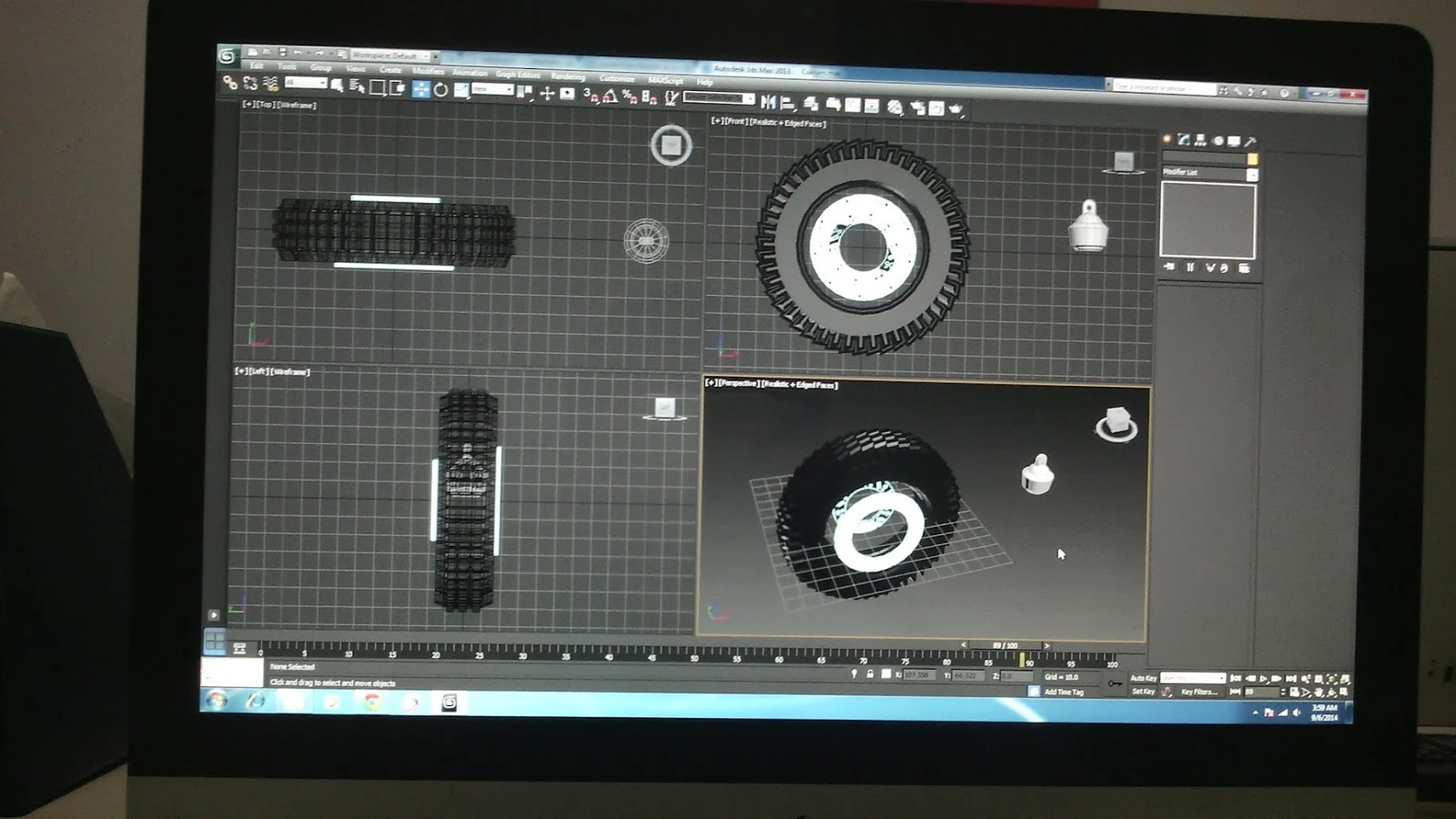Click the Auto Key button
Image resolution: width=1456 pixels, height=819 pixels.
pos(1143,678)
